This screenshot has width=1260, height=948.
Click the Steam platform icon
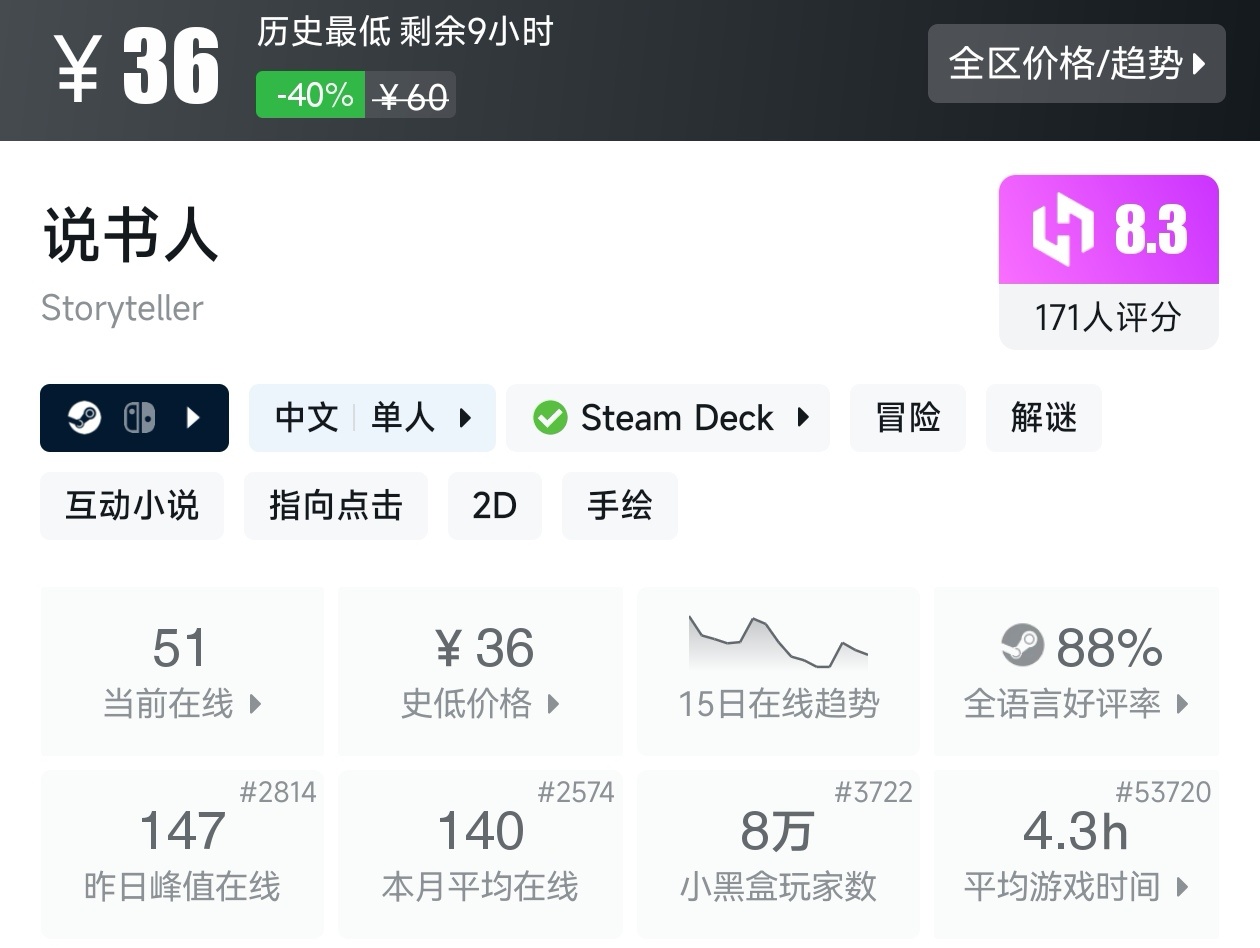(85, 418)
